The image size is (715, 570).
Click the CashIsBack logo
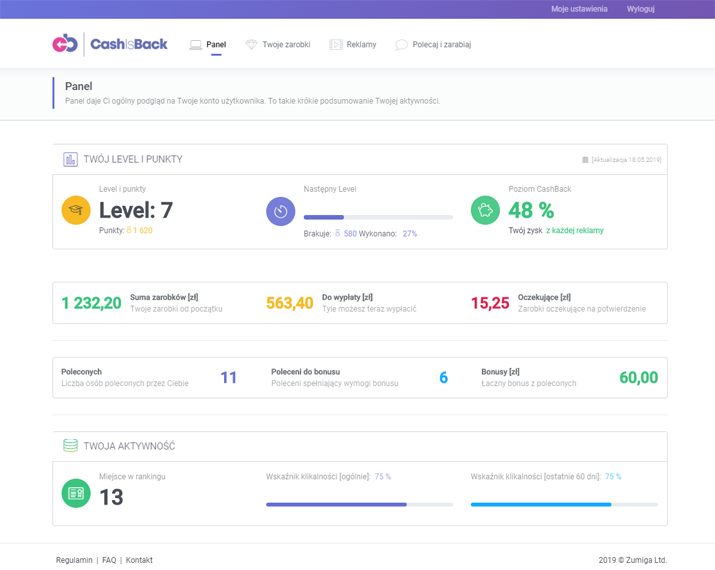point(110,44)
